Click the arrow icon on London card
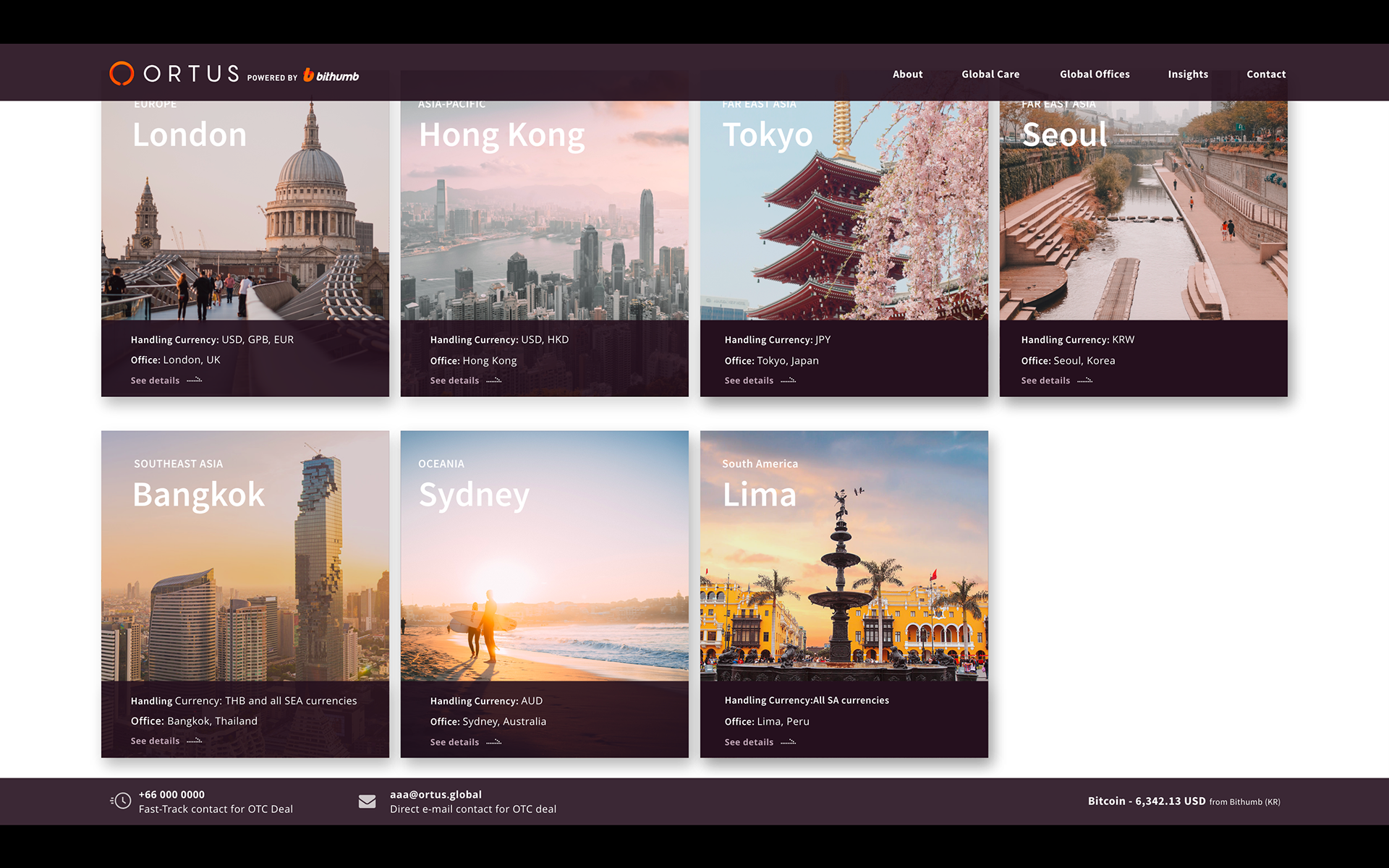1389x868 pixels. 195,380
